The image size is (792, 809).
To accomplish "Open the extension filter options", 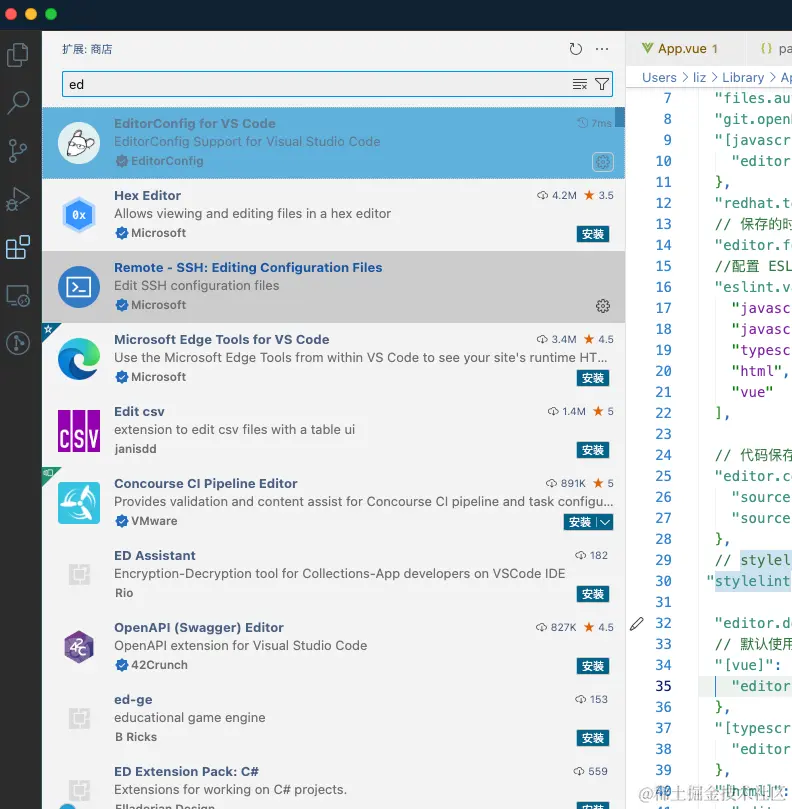I will click(602, 84).
